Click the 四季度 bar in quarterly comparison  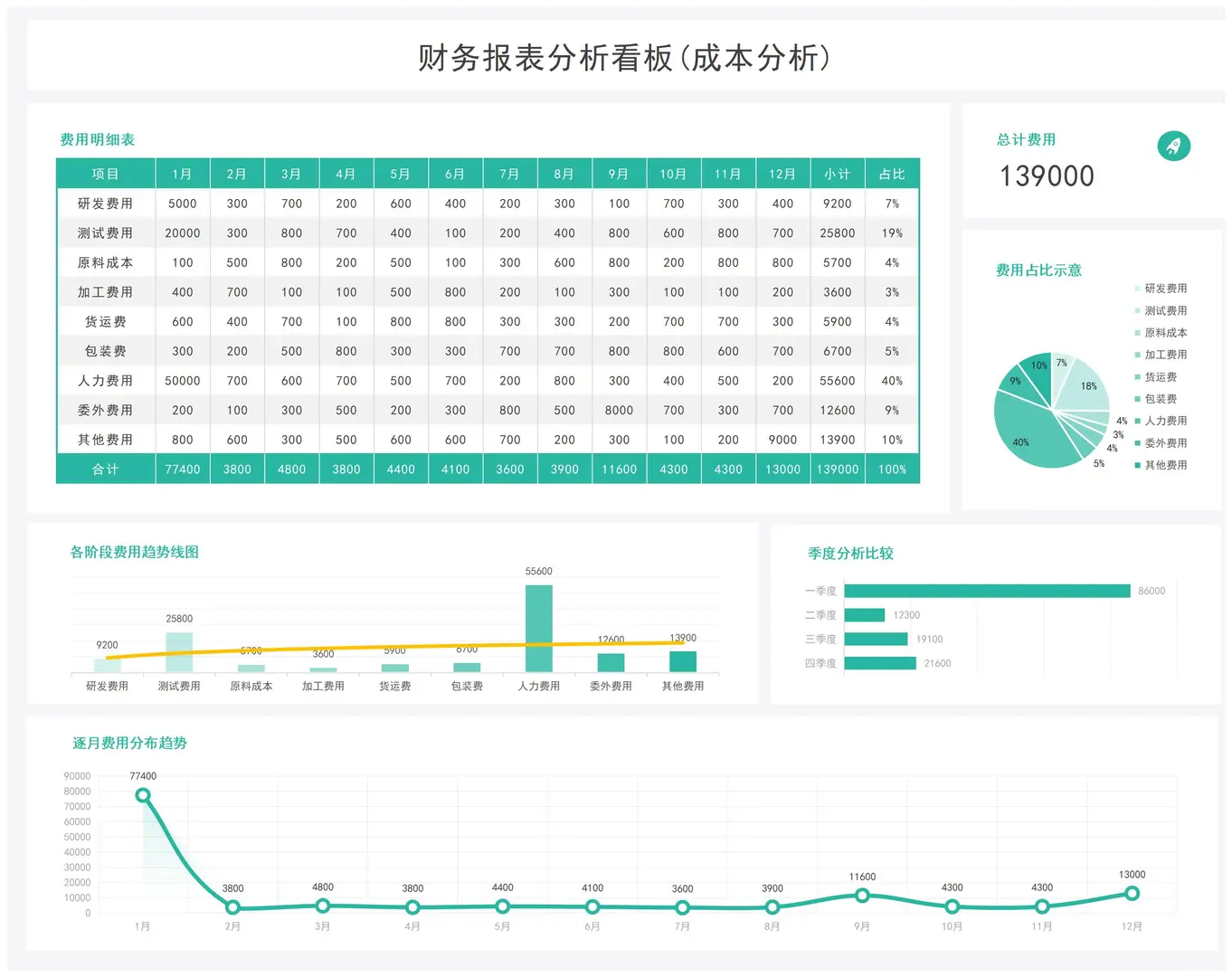tap(880, 663)
